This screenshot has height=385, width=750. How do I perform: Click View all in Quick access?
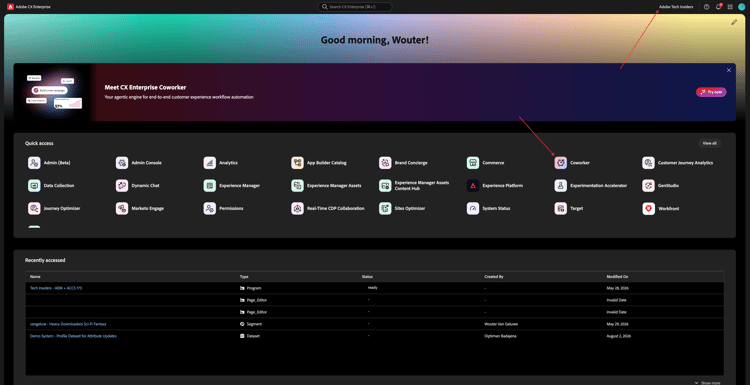tap(709, 143)
